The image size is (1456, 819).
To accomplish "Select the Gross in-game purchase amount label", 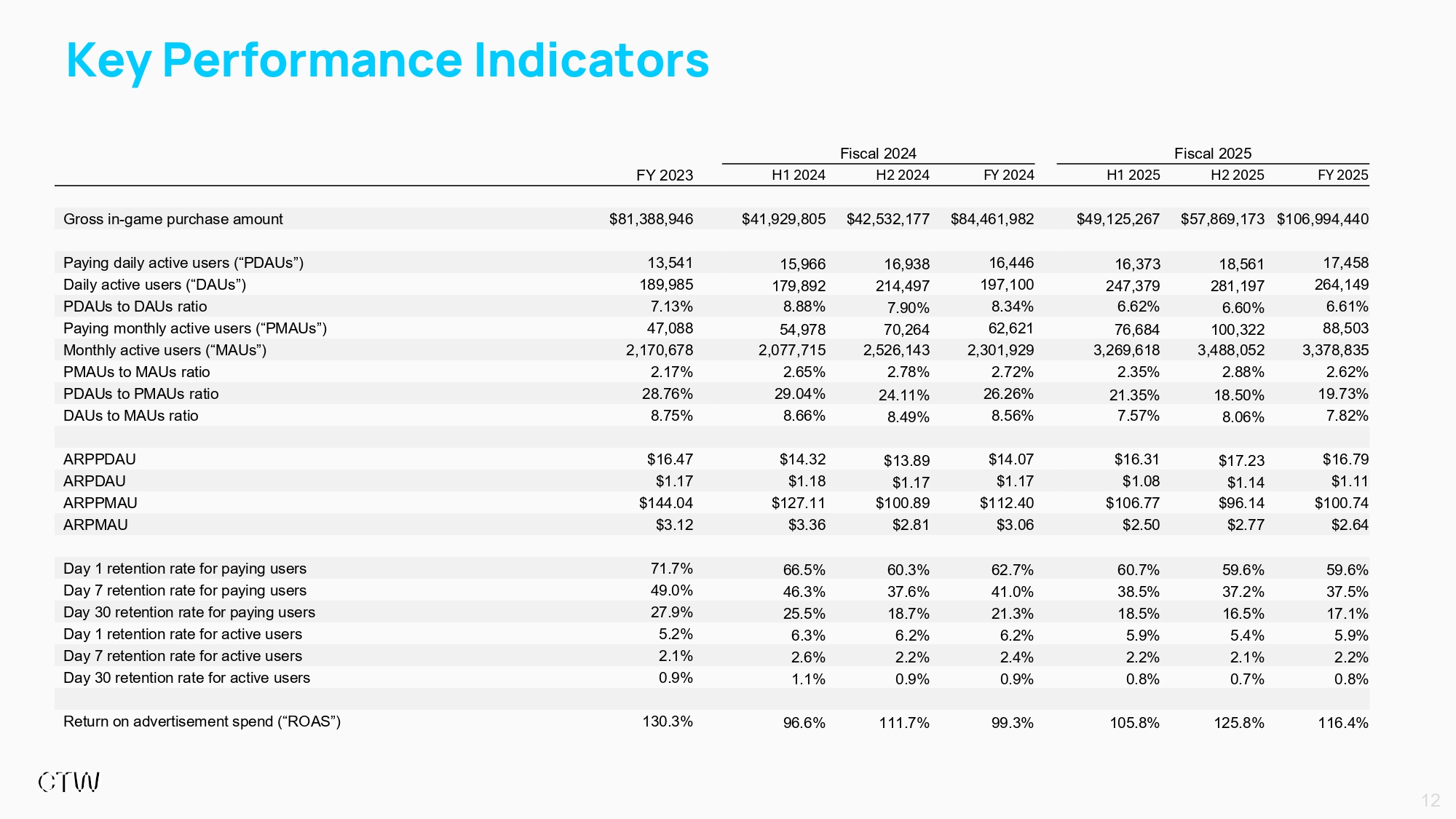I will pyautogui.click(x=173, y=219).
